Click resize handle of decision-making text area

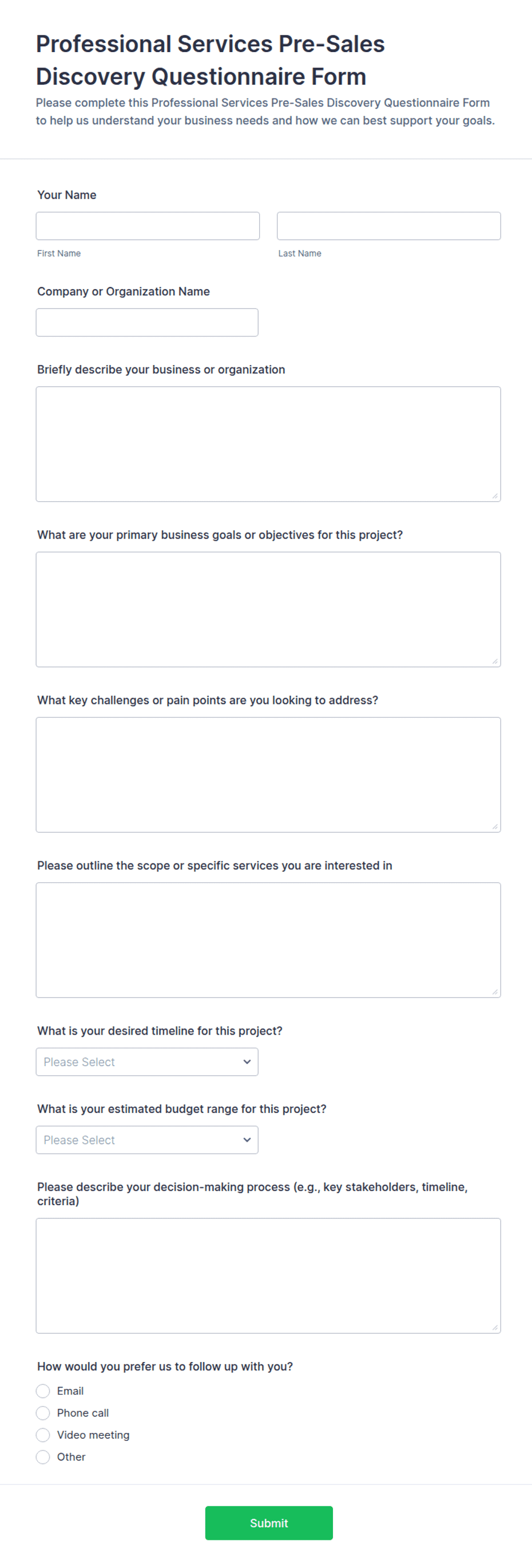[x=495, y=1328]
